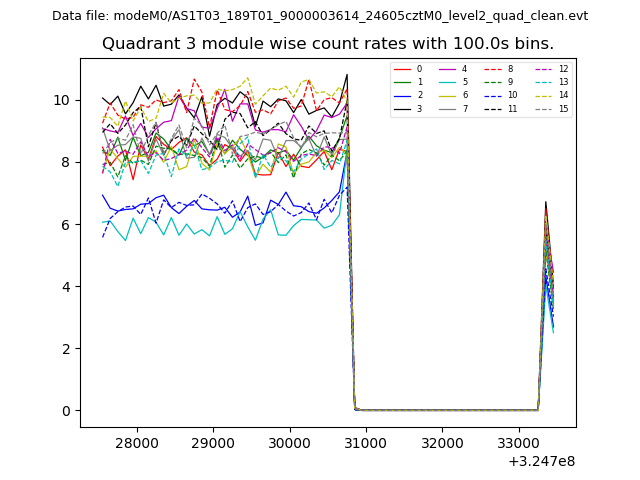Click the y-axis tick label 10
This screenshot has height=480, width=640.
(x=62, y=100)
